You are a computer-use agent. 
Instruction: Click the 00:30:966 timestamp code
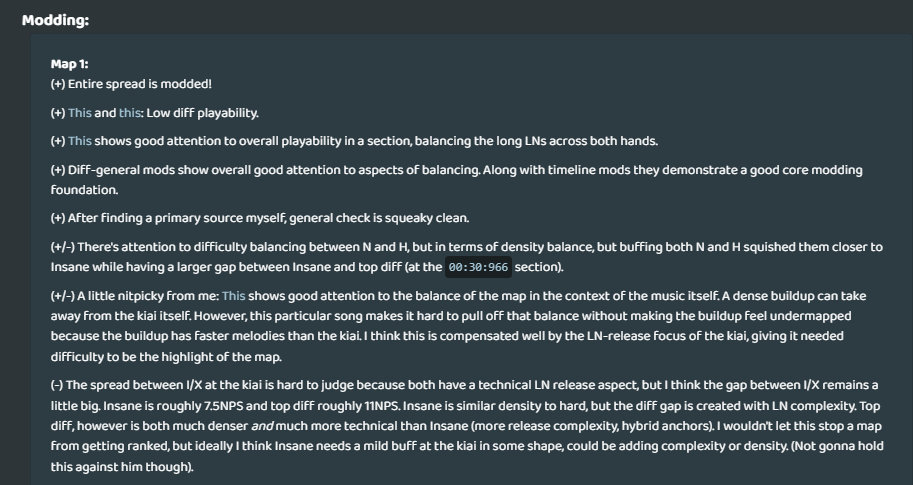(478, 268)
